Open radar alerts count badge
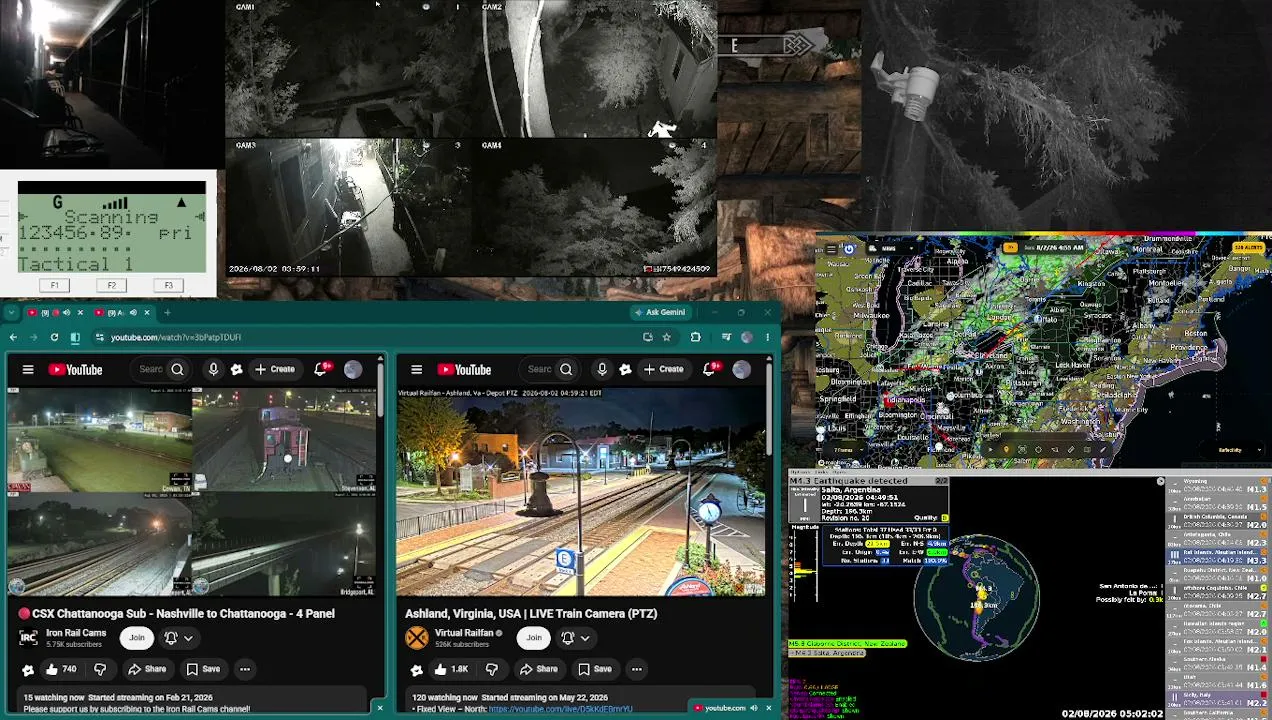This screenshot has width=1272, height=720. pos(1249,247)
